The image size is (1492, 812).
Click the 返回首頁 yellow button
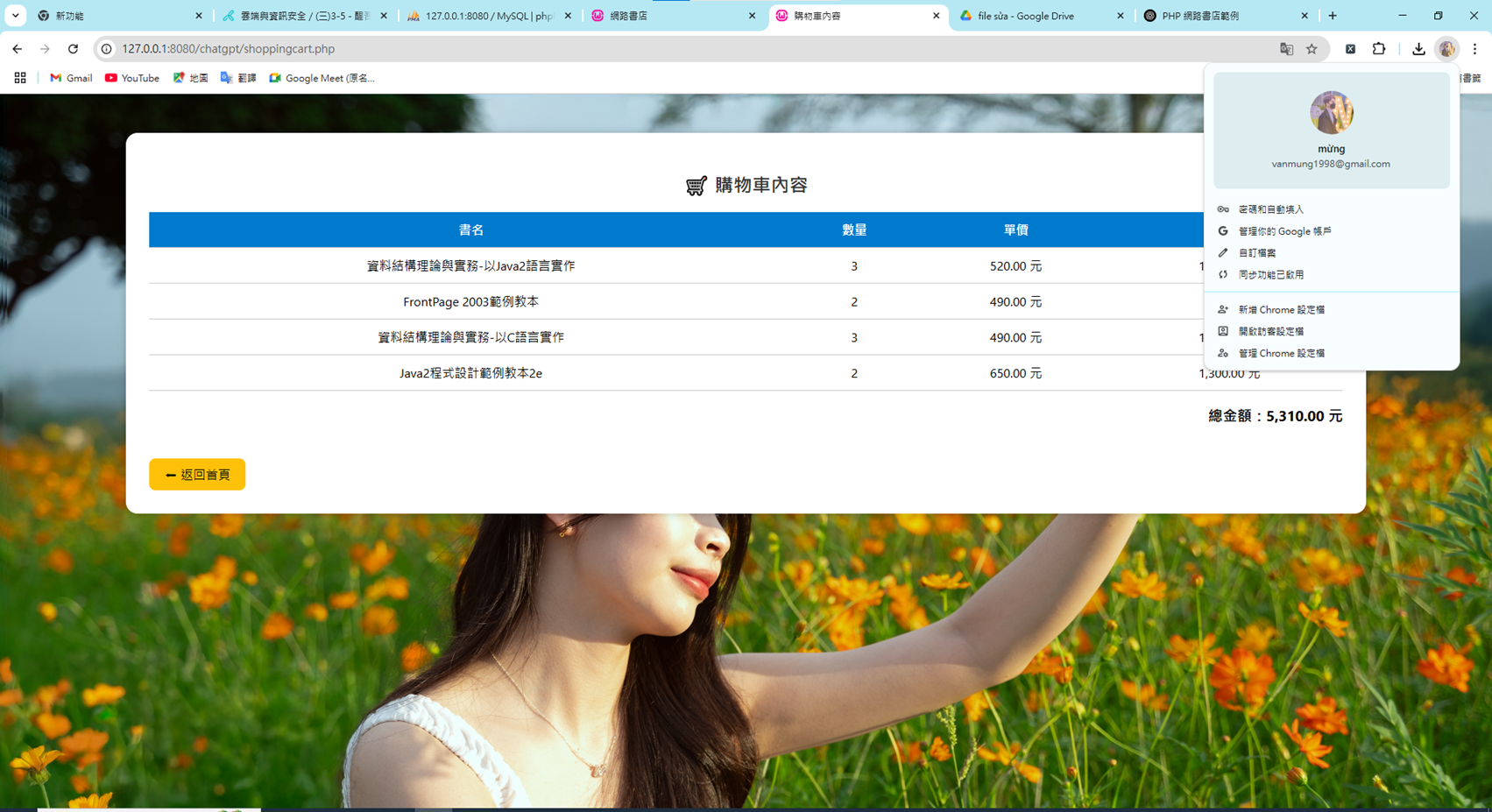click(197, 474)
